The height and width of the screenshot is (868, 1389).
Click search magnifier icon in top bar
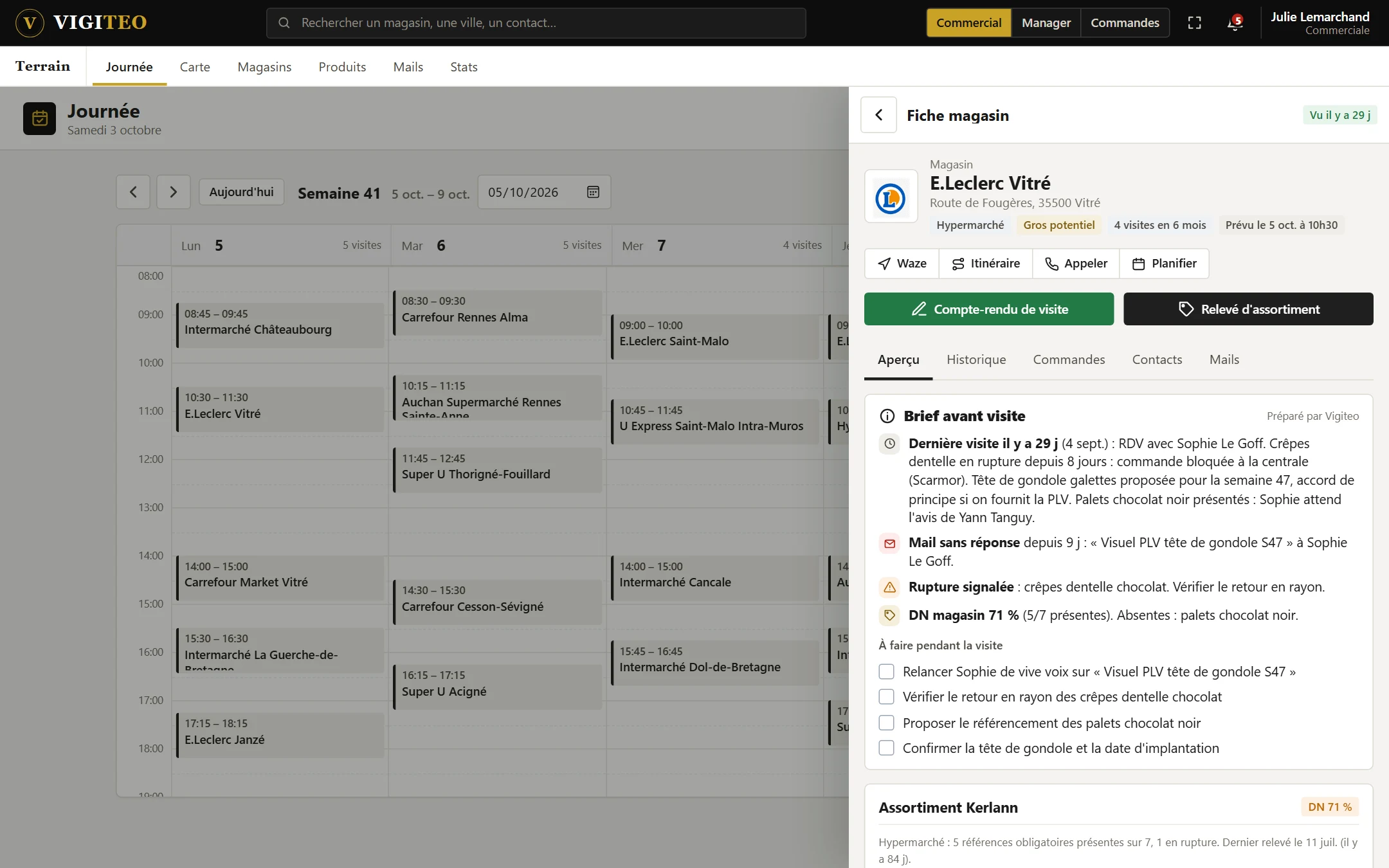[284, 23]
